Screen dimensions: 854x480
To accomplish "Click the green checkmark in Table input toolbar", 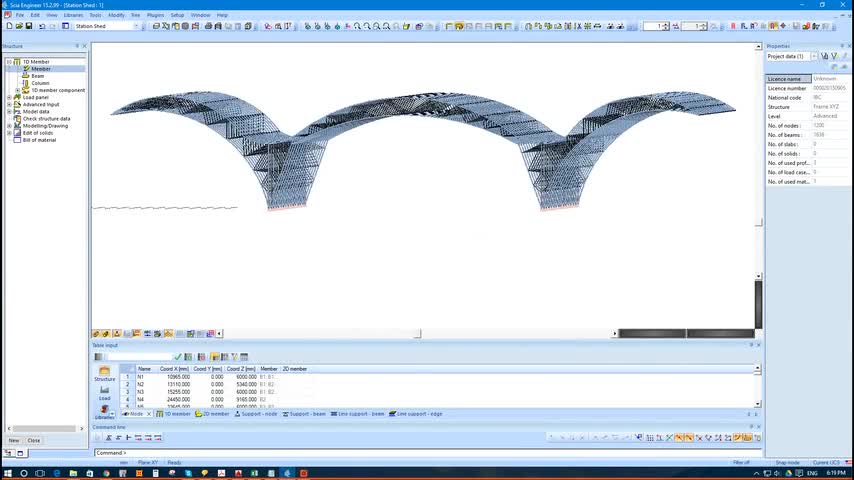I will tap(178, 357).
